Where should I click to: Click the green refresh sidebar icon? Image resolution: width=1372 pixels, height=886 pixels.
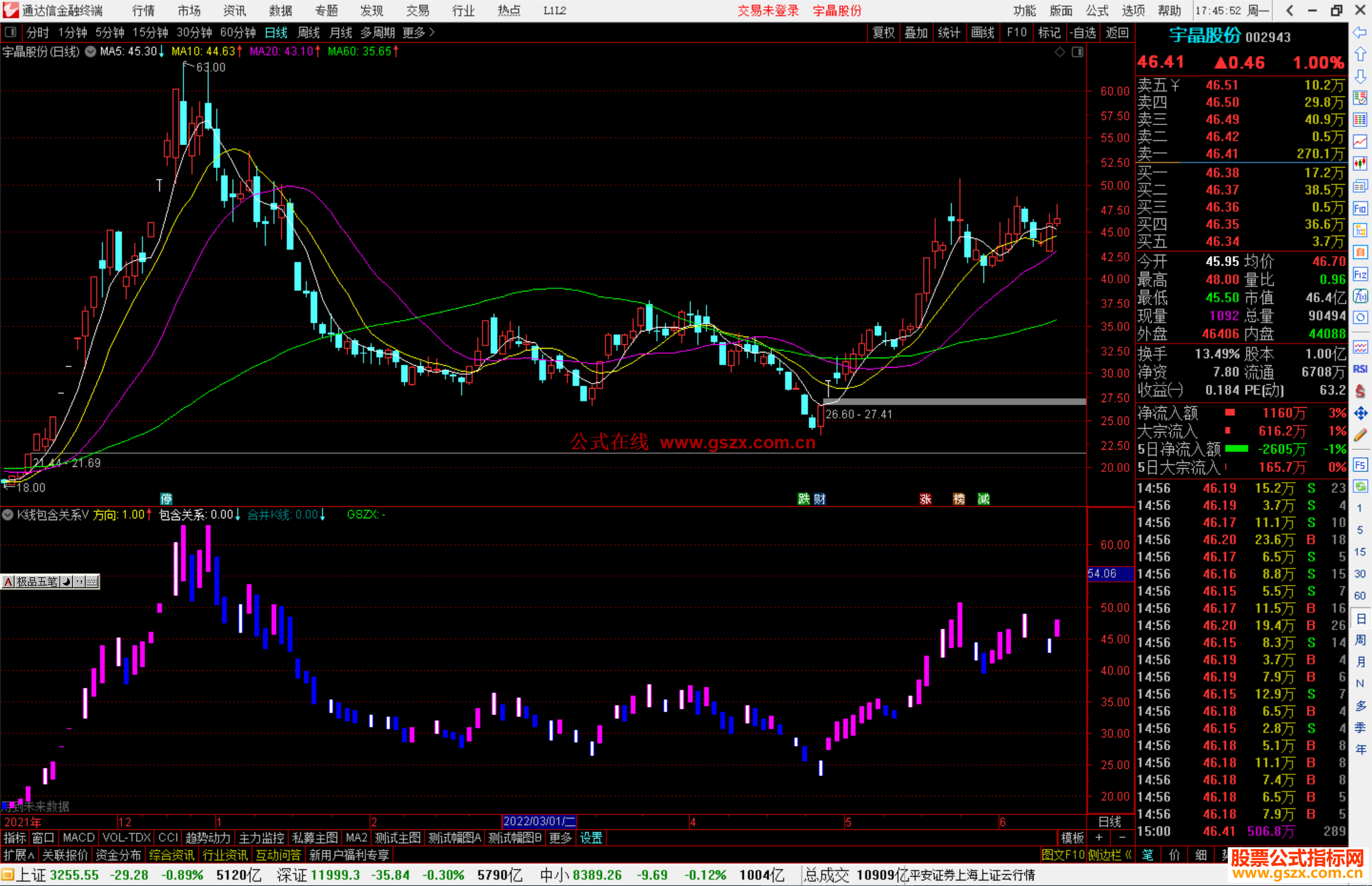1360,487
